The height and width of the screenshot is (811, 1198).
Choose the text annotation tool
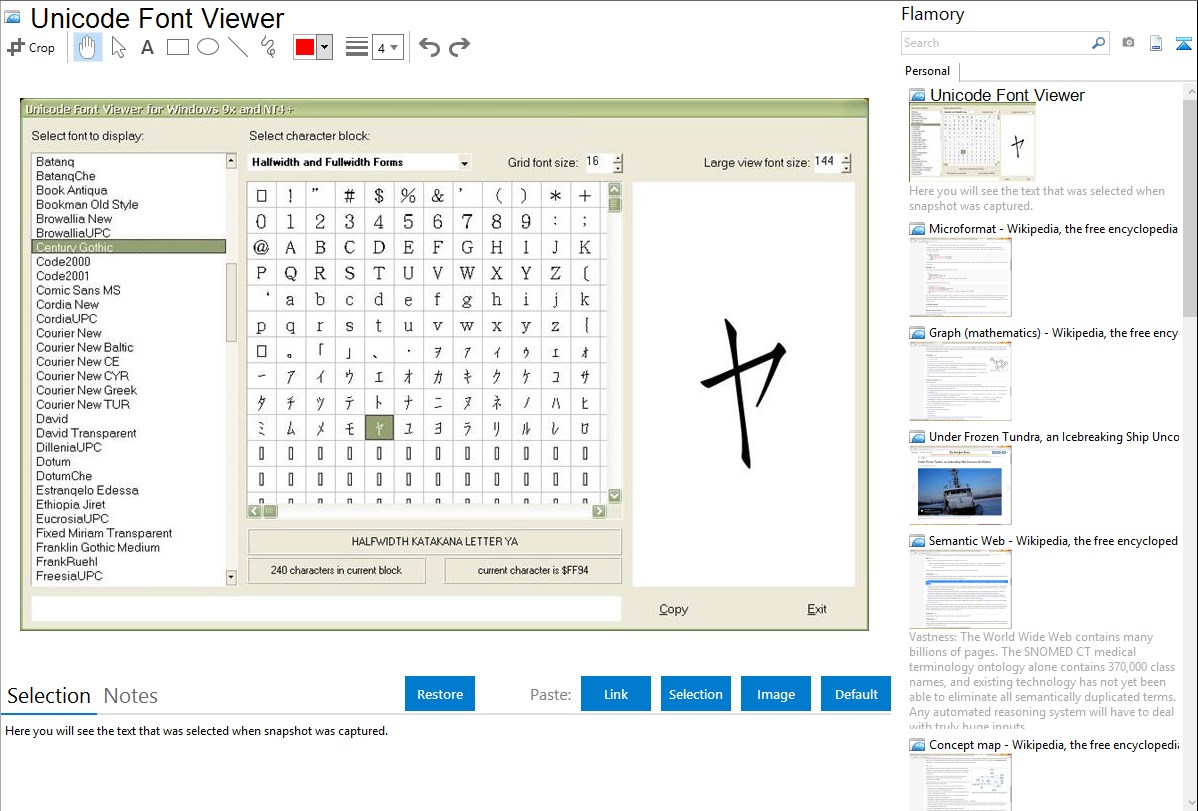coord(147,47)
